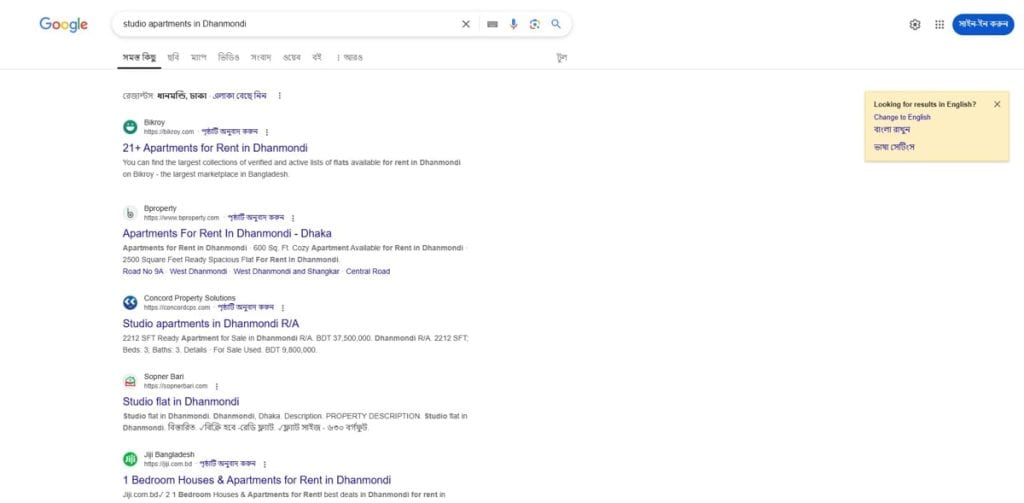Screen dimensions: 1024x503
Task: Switch to the Videos tab
Action: click(229, 57)
